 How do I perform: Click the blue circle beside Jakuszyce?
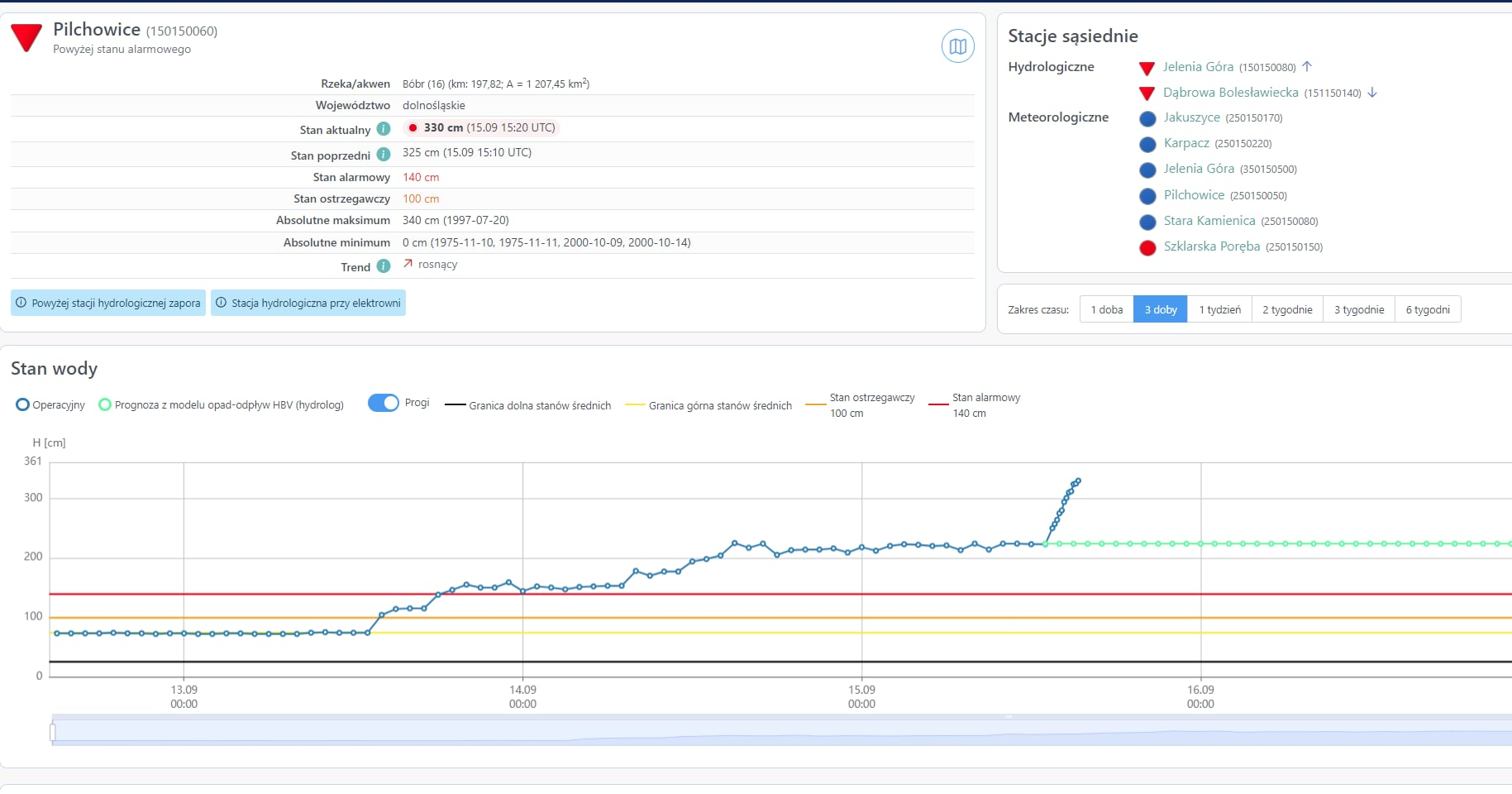[1147, 119]
